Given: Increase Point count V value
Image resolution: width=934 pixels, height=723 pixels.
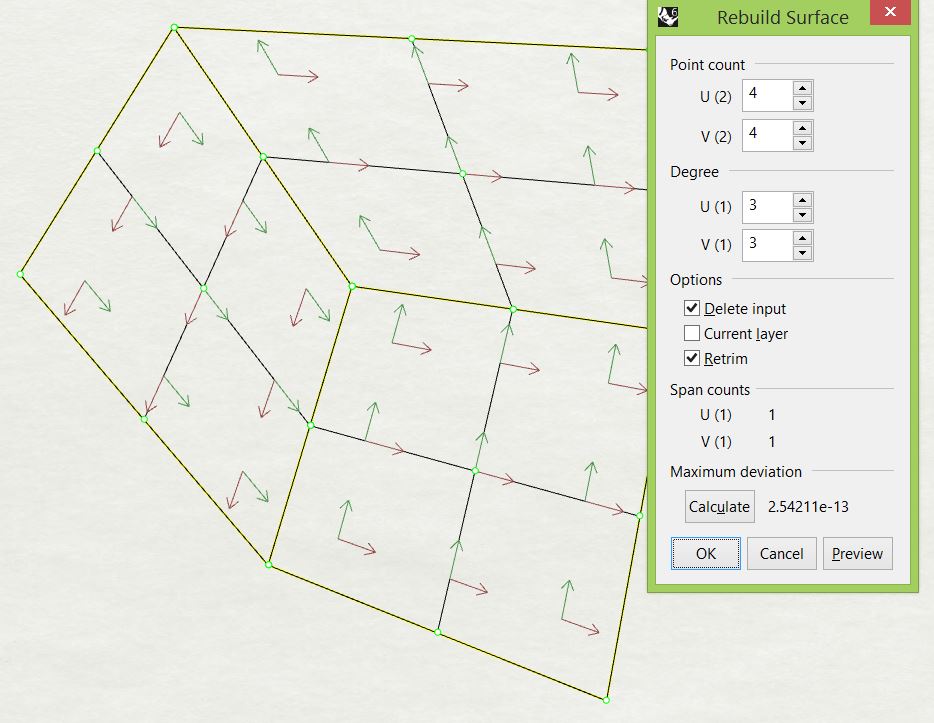Looking at the screenshot, I should tap(802, 128).
